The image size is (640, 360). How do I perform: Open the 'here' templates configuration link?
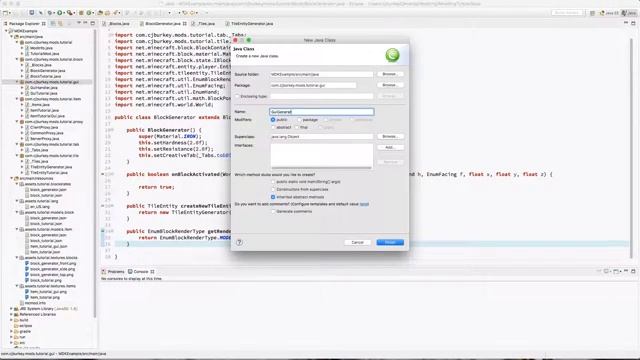364,204
